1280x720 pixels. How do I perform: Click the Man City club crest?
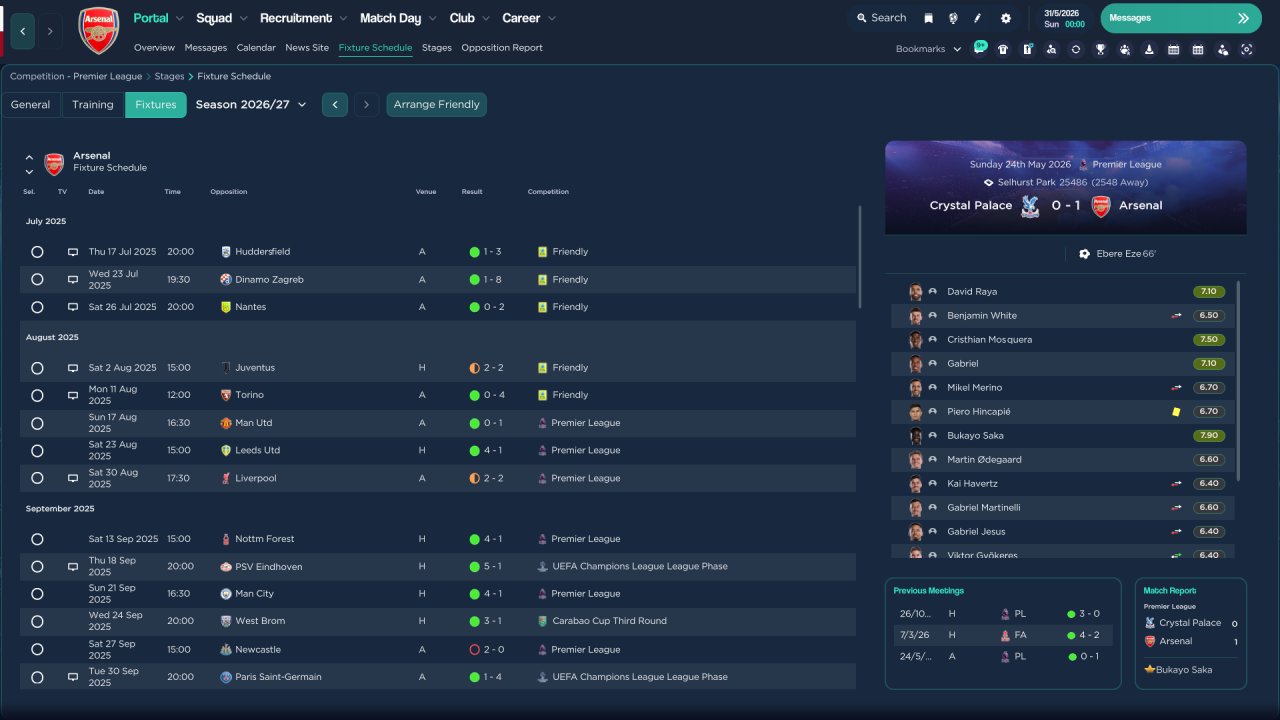tap(226, 594)
